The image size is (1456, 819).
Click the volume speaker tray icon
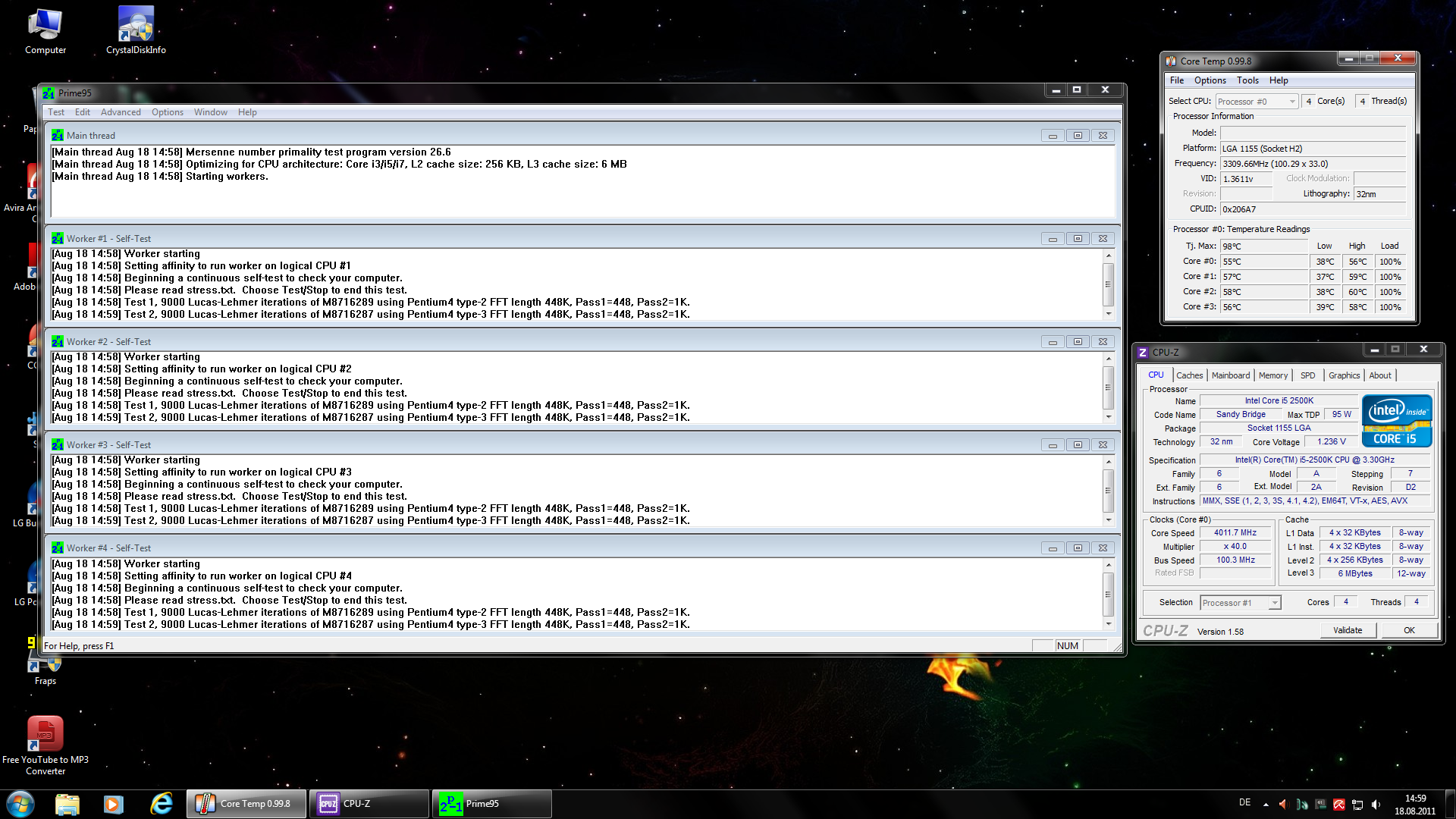1376,805
